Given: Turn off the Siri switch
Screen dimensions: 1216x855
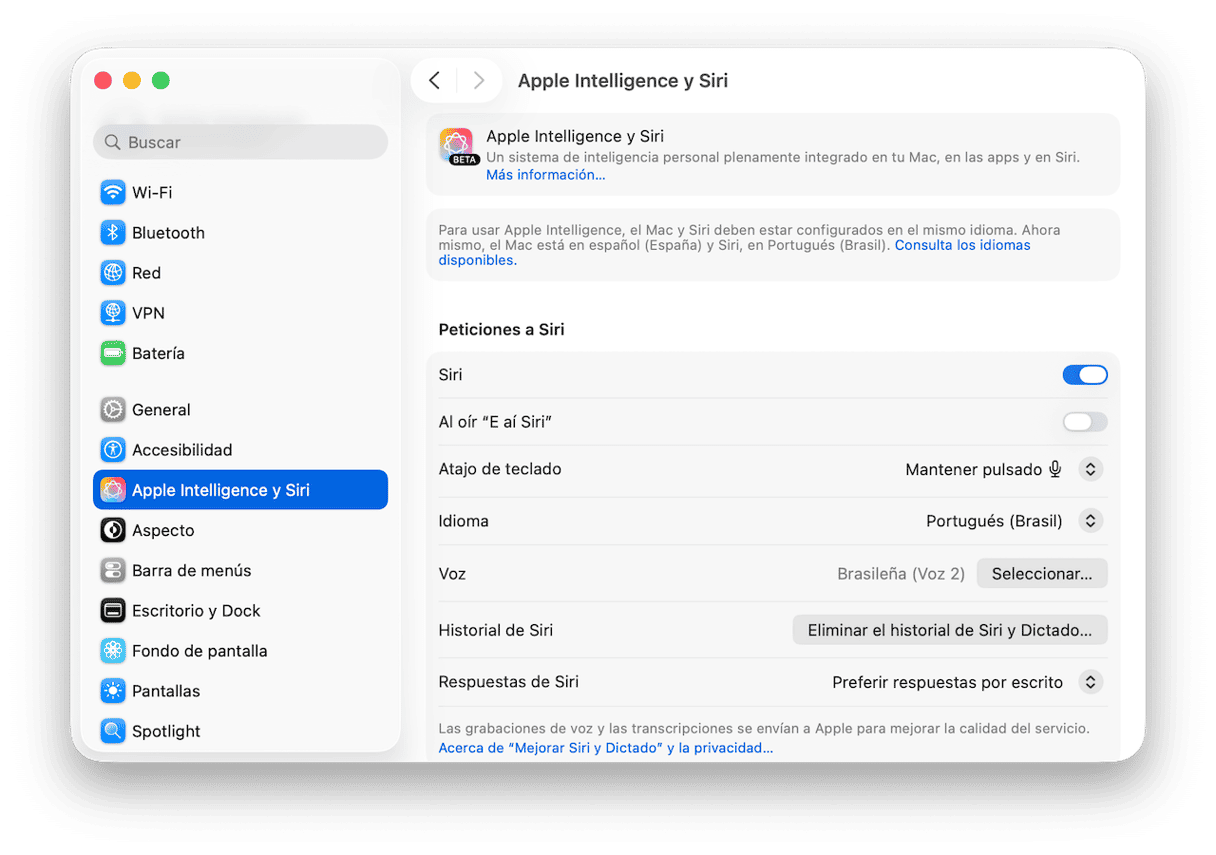Looking at the screenshot, I should tap(1085, 375).
